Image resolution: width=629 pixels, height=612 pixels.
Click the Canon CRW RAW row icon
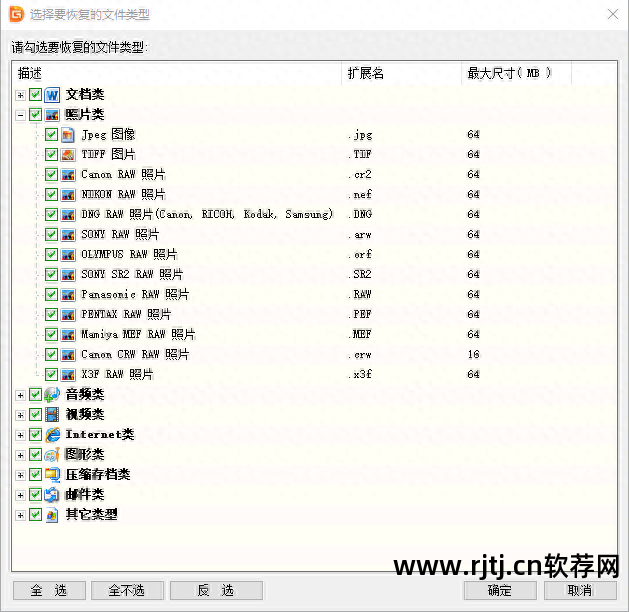[68, 355]
